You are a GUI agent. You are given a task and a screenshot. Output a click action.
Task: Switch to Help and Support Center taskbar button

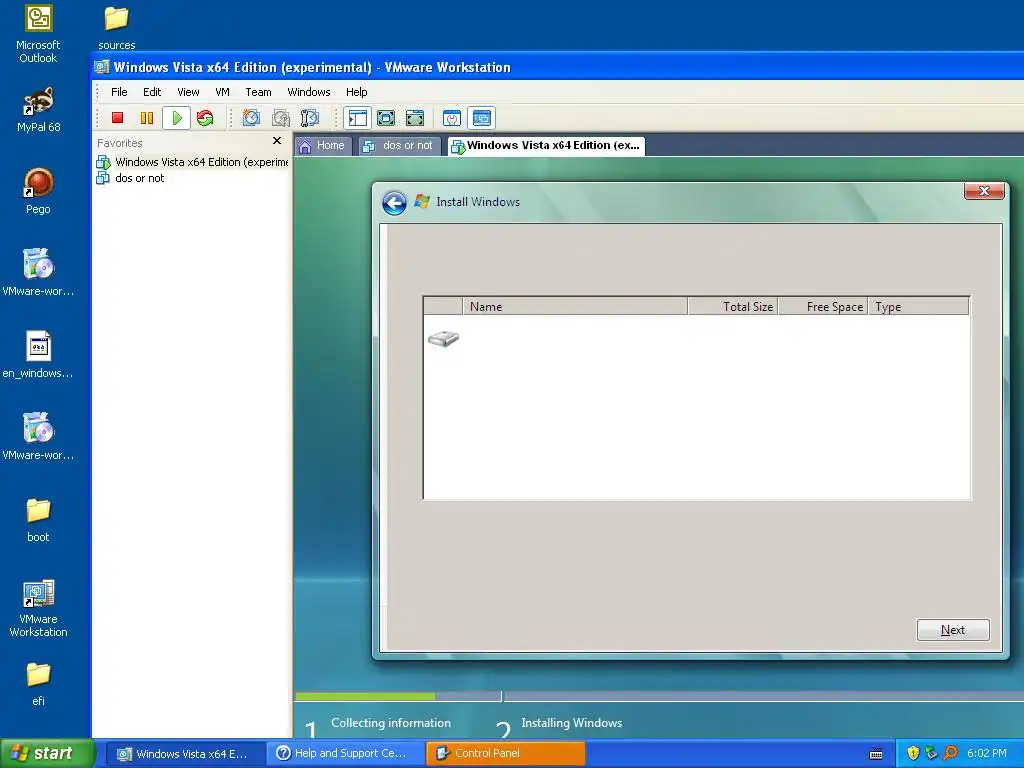[345, 754]
